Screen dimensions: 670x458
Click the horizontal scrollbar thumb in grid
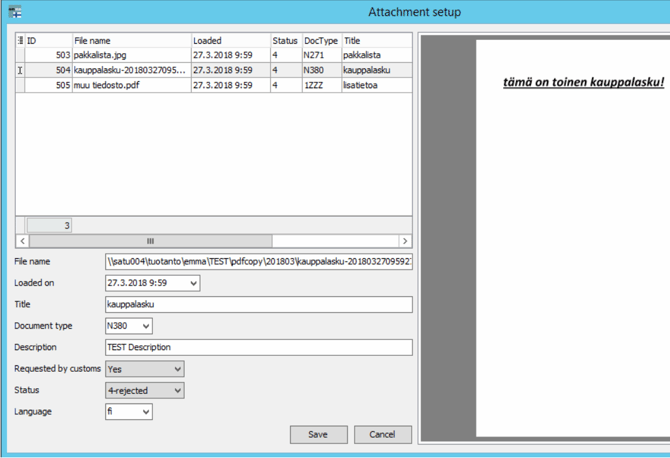[x=150, y=241]
